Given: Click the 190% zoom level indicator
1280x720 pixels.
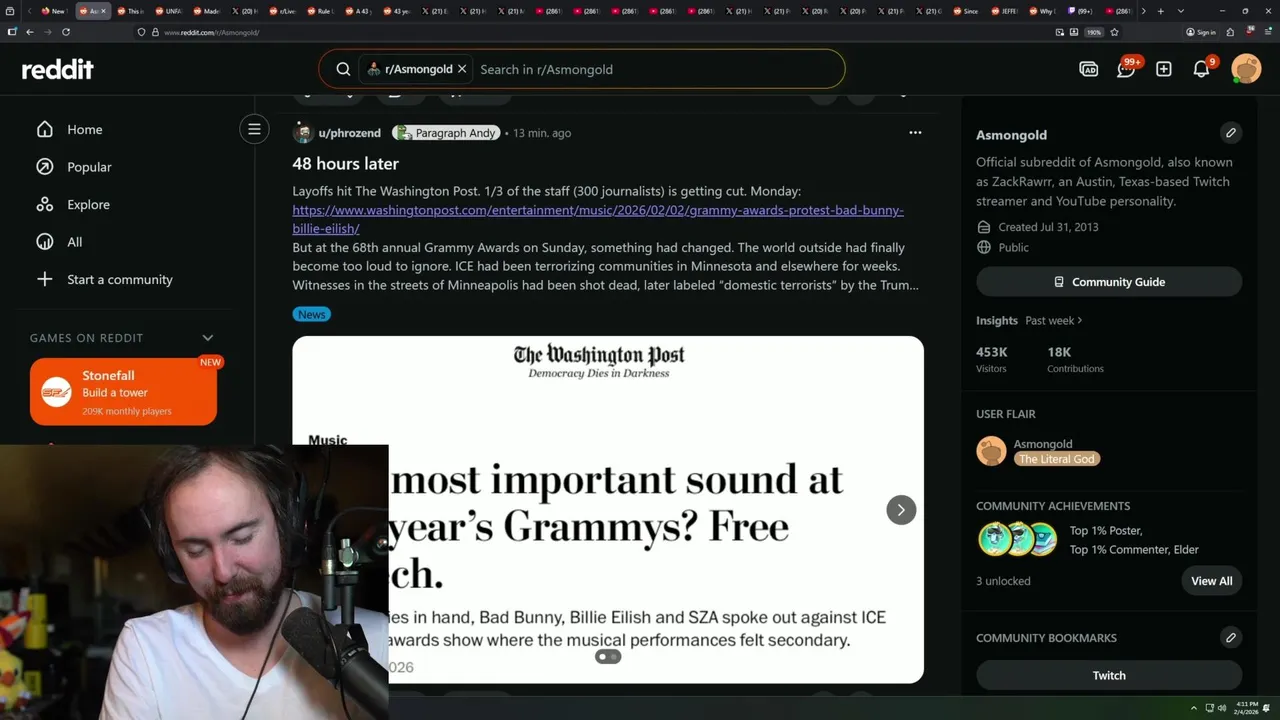Looking at the screenshot, I should coord(1094,32).
